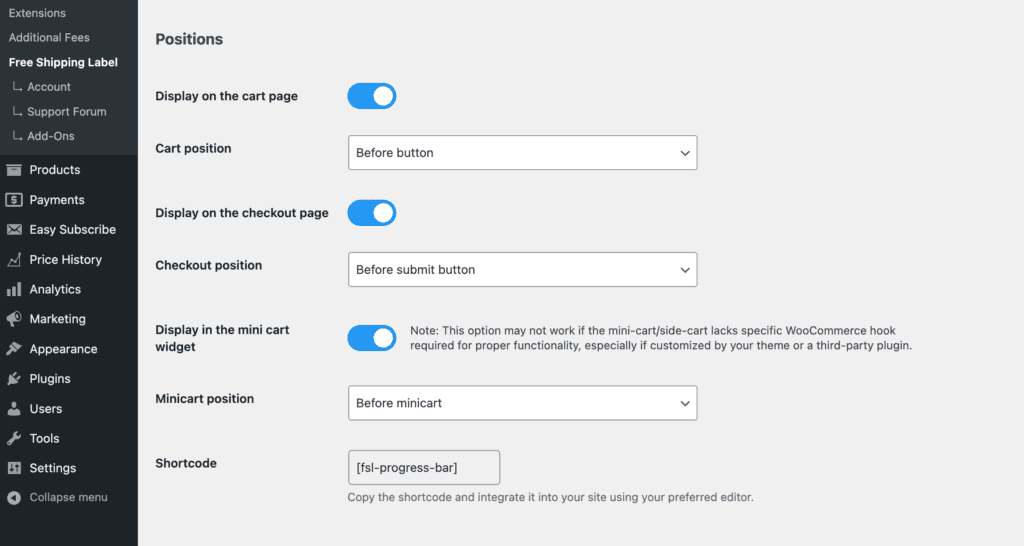This screenshot has height=546, width=1024.
Task: Turn off Display on the checkout page
Action: [372, 213]
